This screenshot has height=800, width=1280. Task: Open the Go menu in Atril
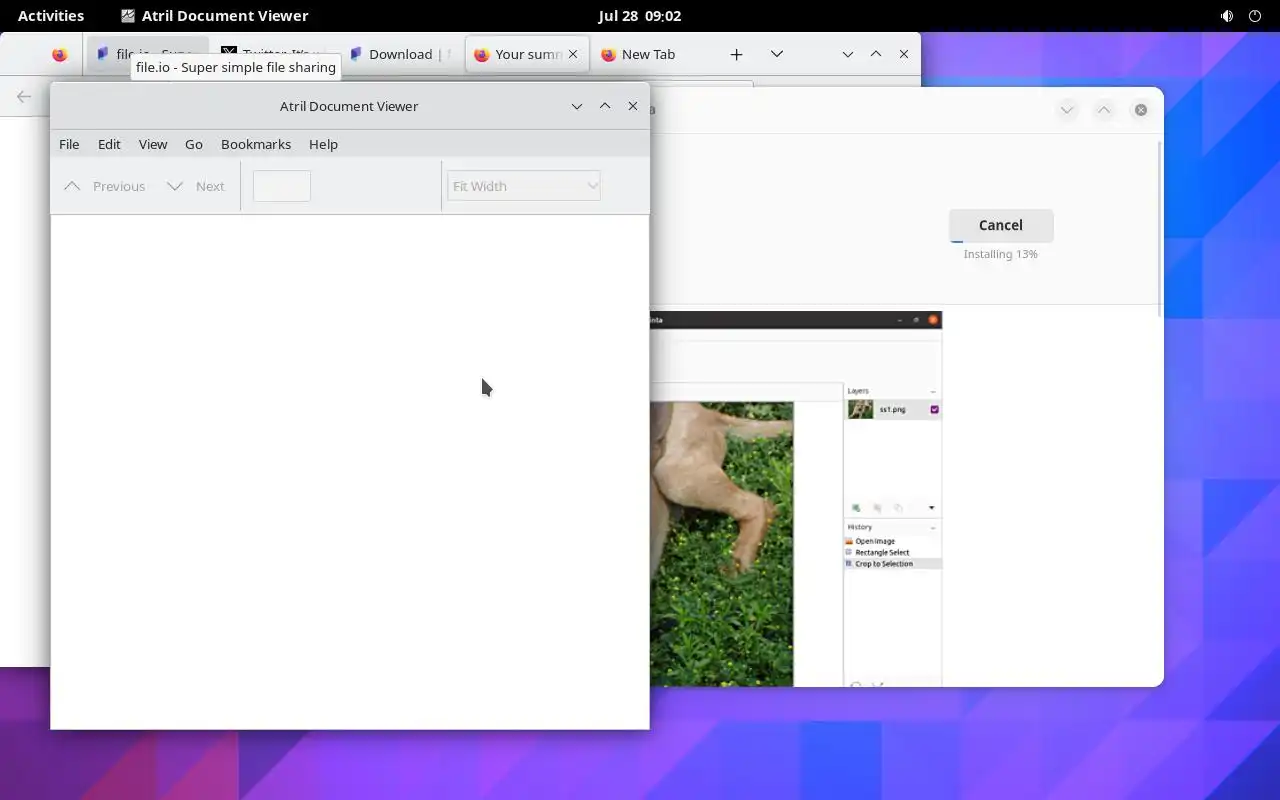click(x=194, y=144)
